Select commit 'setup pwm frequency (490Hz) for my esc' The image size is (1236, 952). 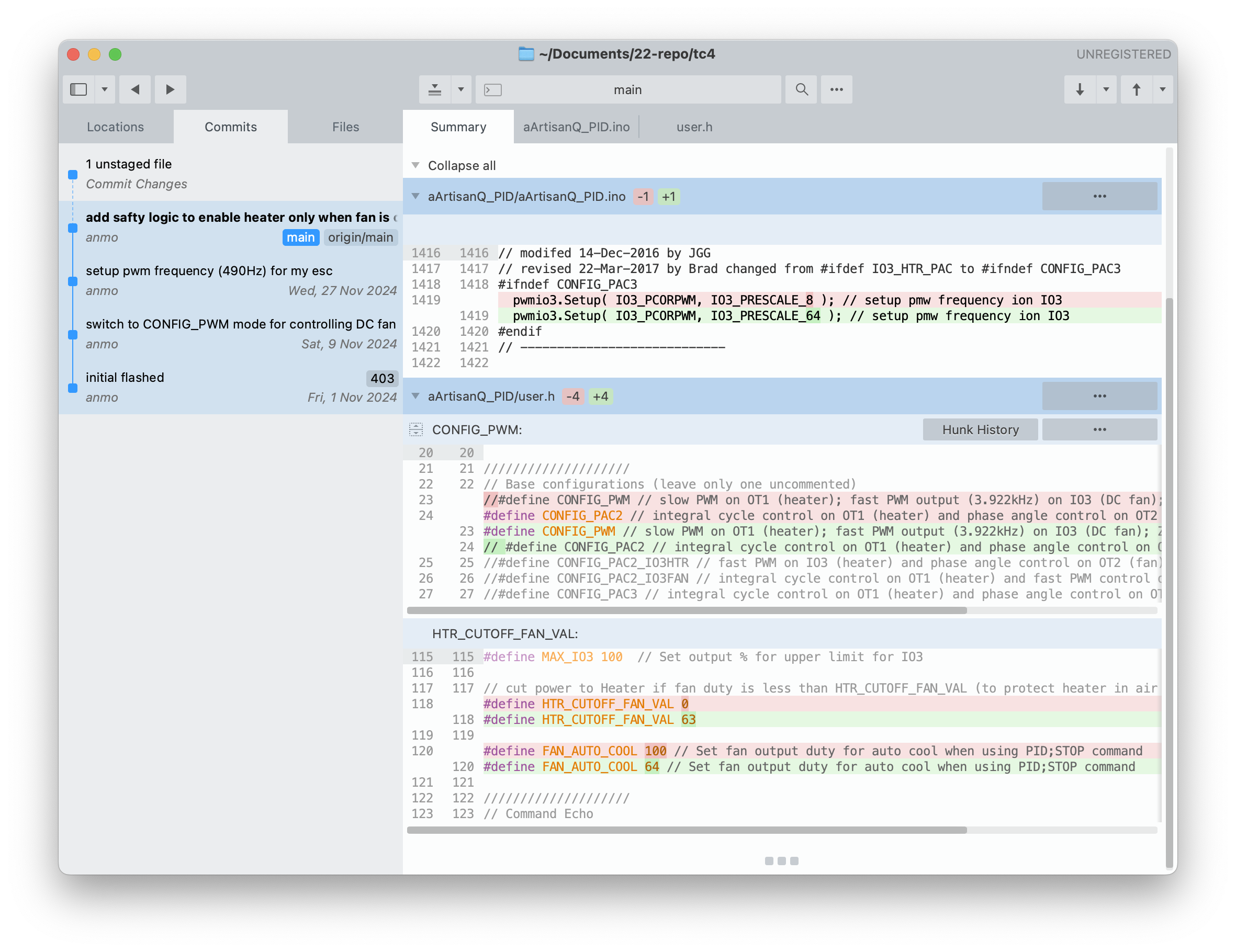pyautogui.click(x=231, y=280)
